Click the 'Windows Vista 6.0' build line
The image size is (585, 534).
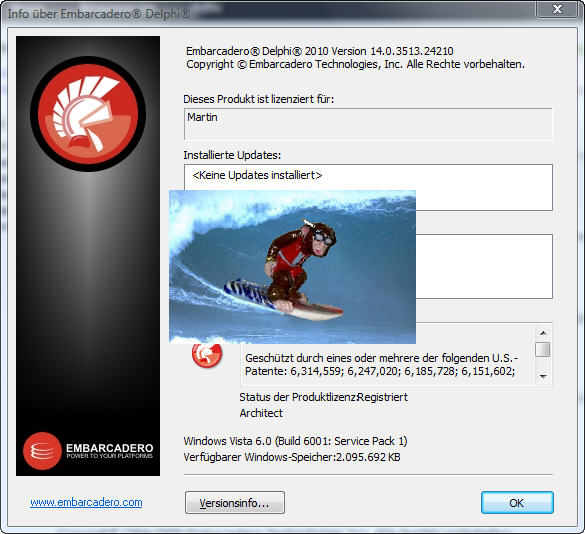coord(295,441)
